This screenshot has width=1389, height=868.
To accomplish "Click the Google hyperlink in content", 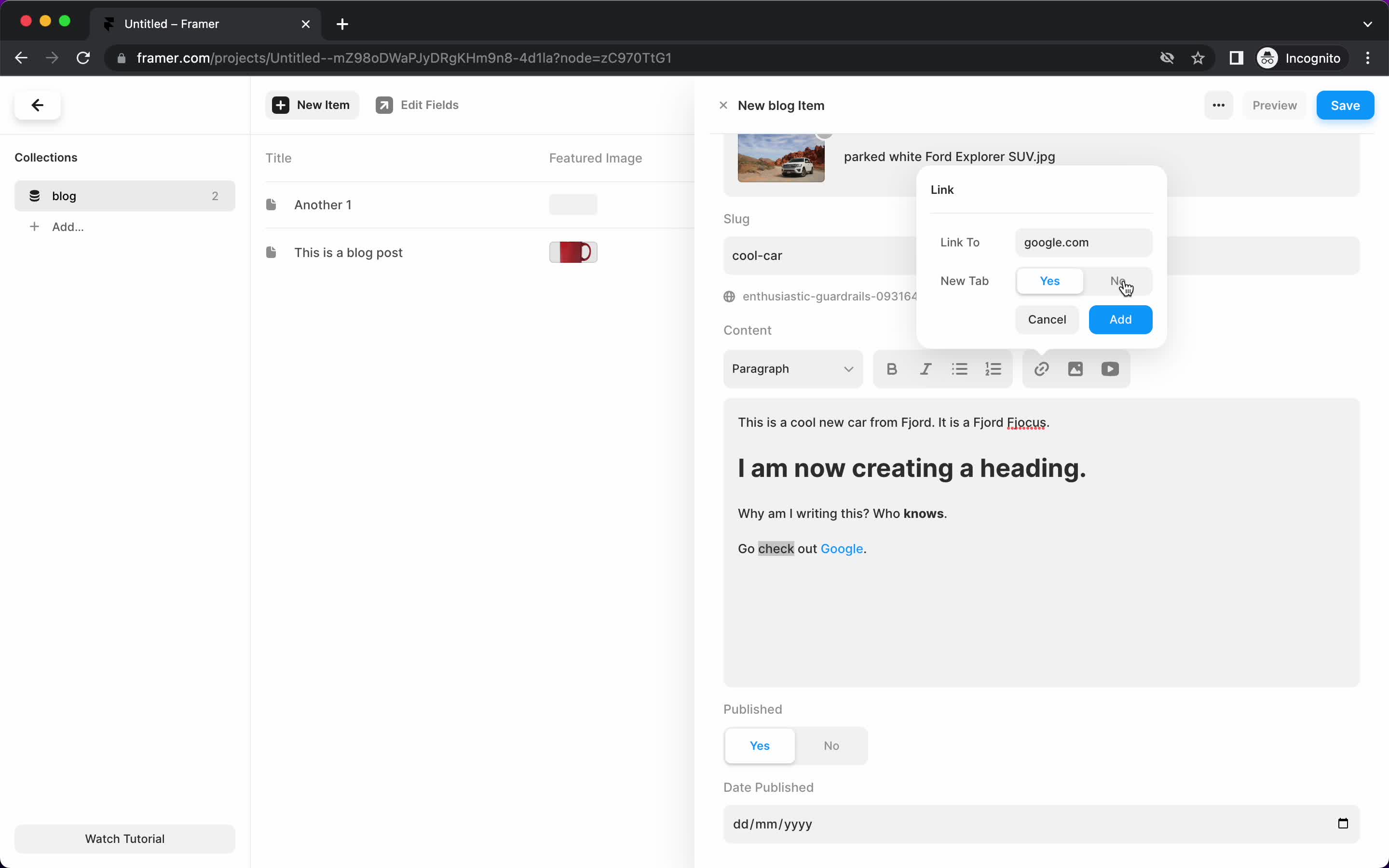I will 842,549.
